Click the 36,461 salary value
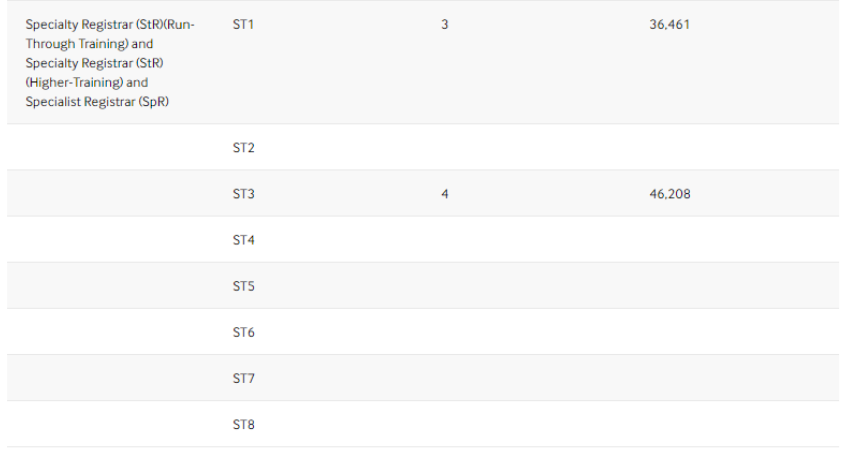 (x=669, y=25)
